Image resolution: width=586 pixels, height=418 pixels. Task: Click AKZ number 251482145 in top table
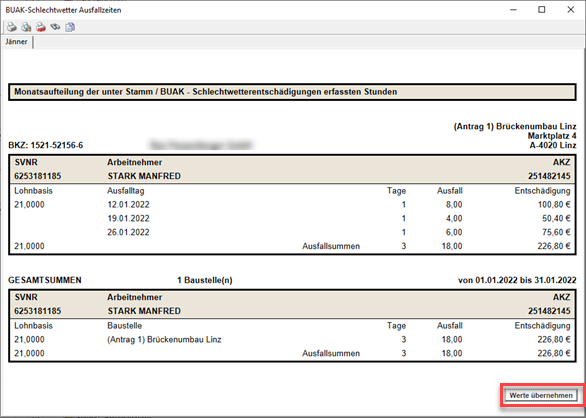pyautogui.click(x=549, y=176)
